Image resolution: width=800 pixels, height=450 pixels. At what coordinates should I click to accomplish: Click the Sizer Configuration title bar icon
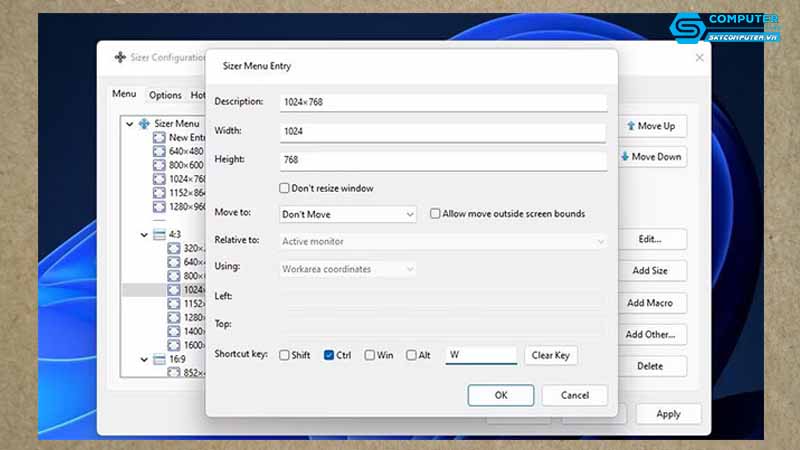[x=121, y=58]
